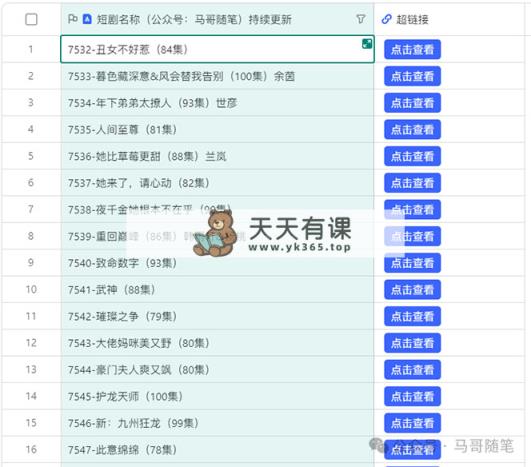531x467 pixels.
Task: Select row number 14
Action: pos(31,396)
